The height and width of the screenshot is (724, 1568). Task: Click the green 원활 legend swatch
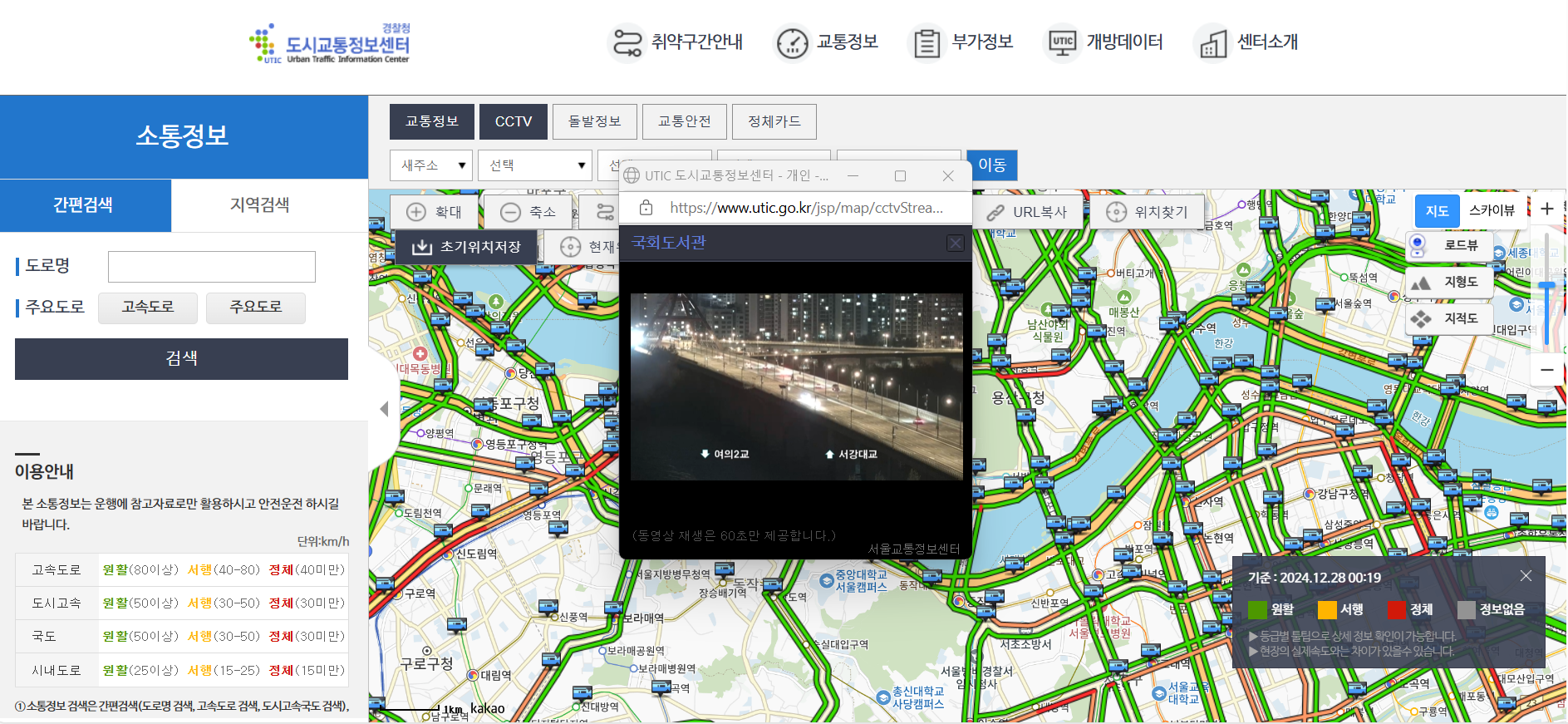coord(1257,609)
